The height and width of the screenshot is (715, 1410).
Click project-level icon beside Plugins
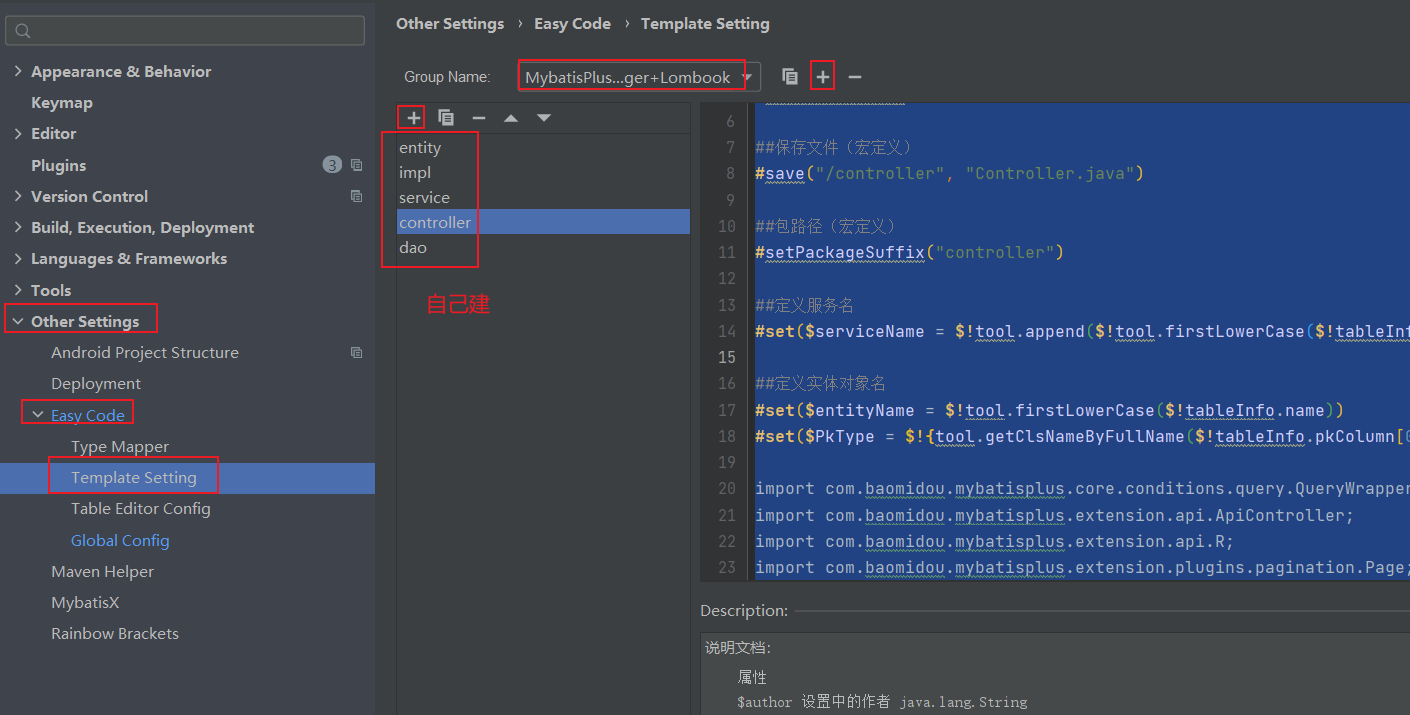(356, 166)
